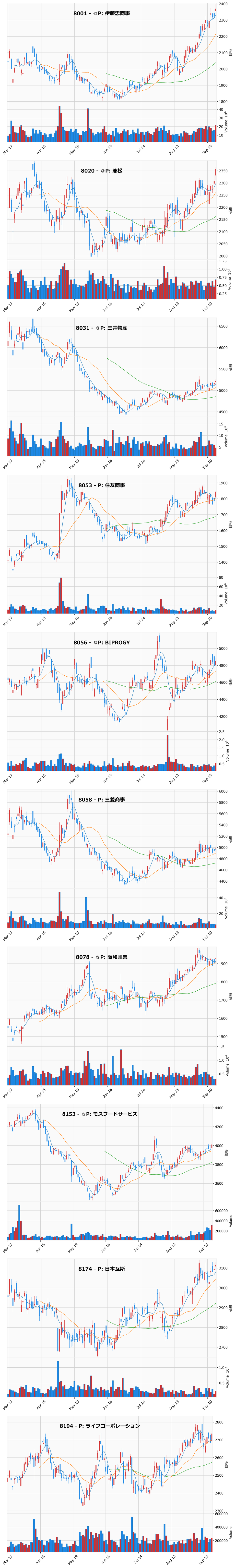Click the 'Jul 14' date label under the 8058 chart
This screenshot has width=235, height=1568.
[141, 936]
